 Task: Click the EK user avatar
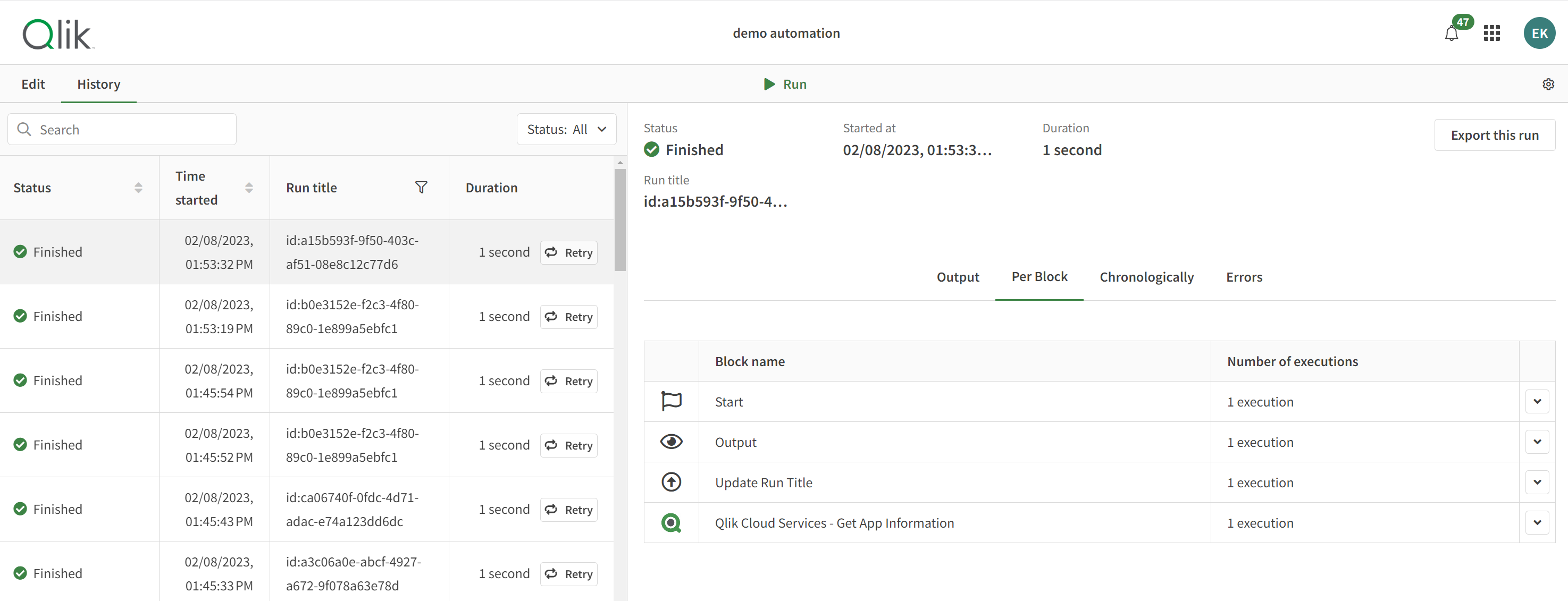pyautogui.click(x=1538, y=33)
